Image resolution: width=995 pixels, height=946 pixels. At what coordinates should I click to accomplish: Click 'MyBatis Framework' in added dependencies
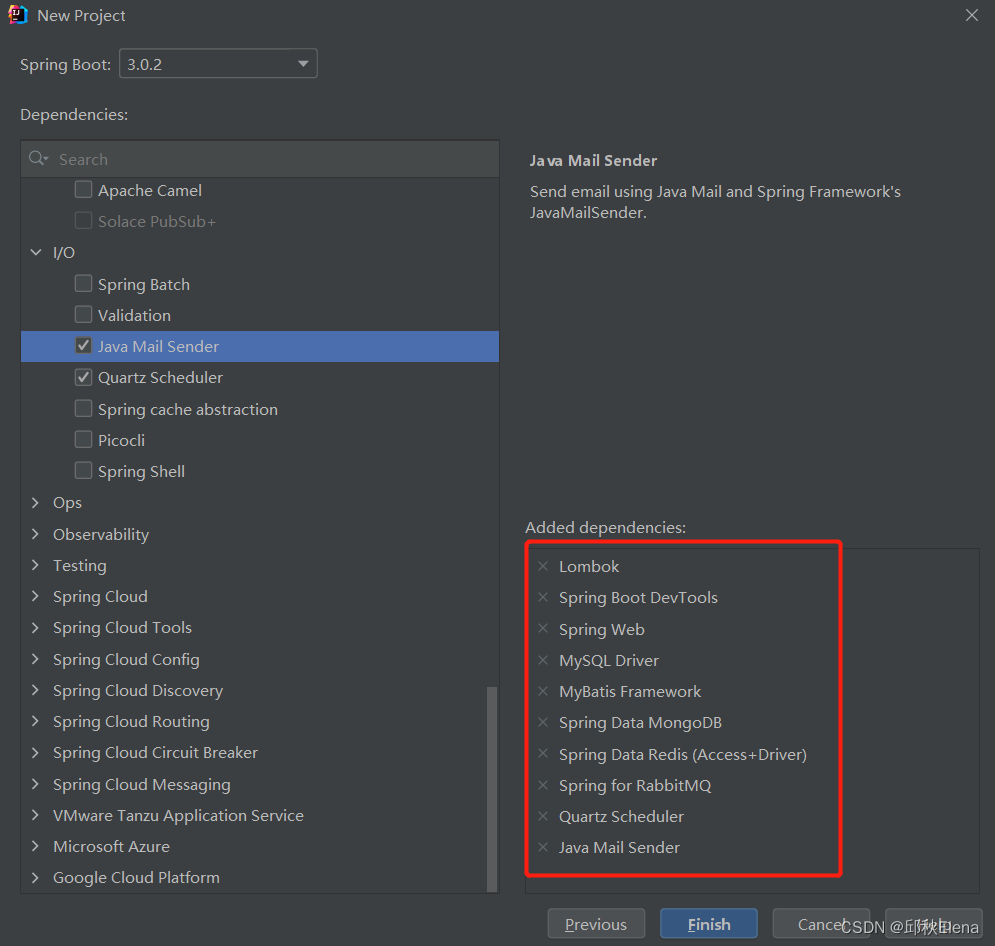(629, 692)
